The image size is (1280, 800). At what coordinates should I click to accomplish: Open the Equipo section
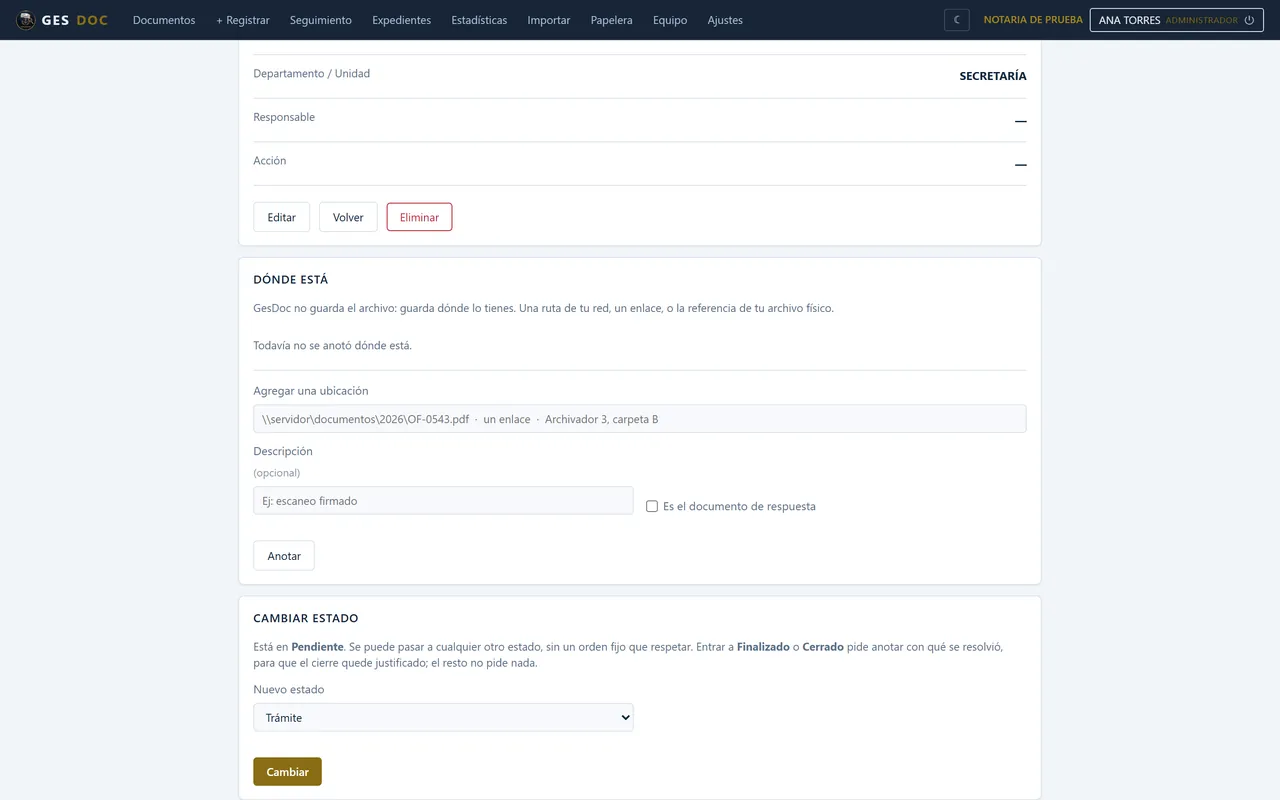coord(670,20)
